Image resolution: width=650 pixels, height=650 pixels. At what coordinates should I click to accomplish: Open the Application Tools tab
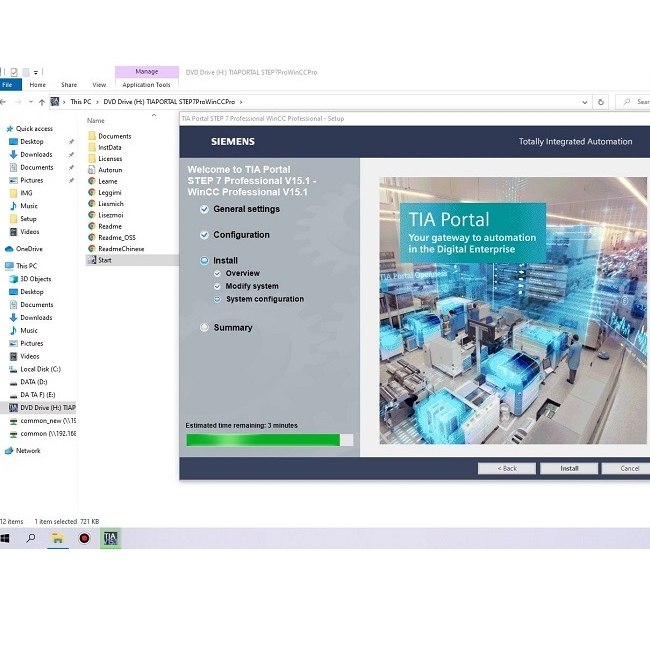[x=146, y=85]
